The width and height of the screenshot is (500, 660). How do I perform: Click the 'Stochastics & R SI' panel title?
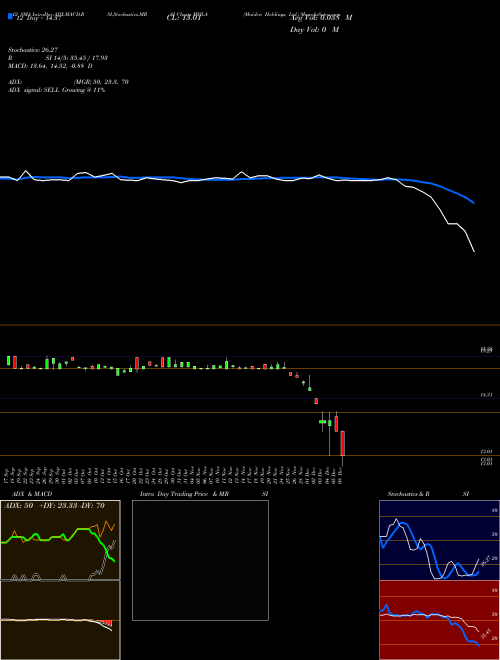coord(428,494)
